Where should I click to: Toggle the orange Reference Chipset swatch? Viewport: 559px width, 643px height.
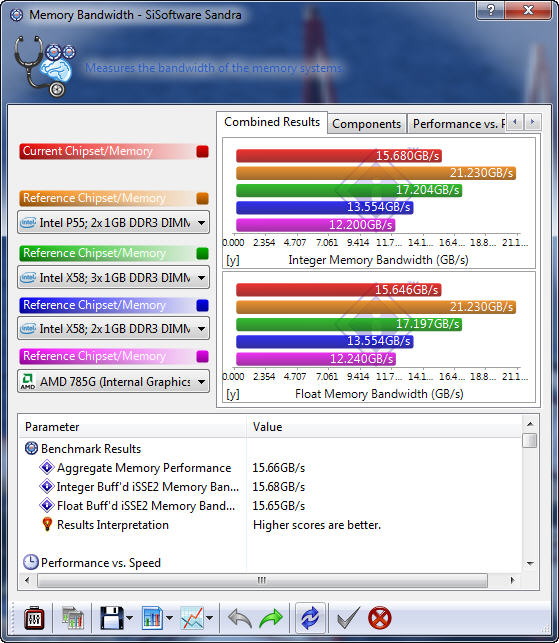coord(203,198)
